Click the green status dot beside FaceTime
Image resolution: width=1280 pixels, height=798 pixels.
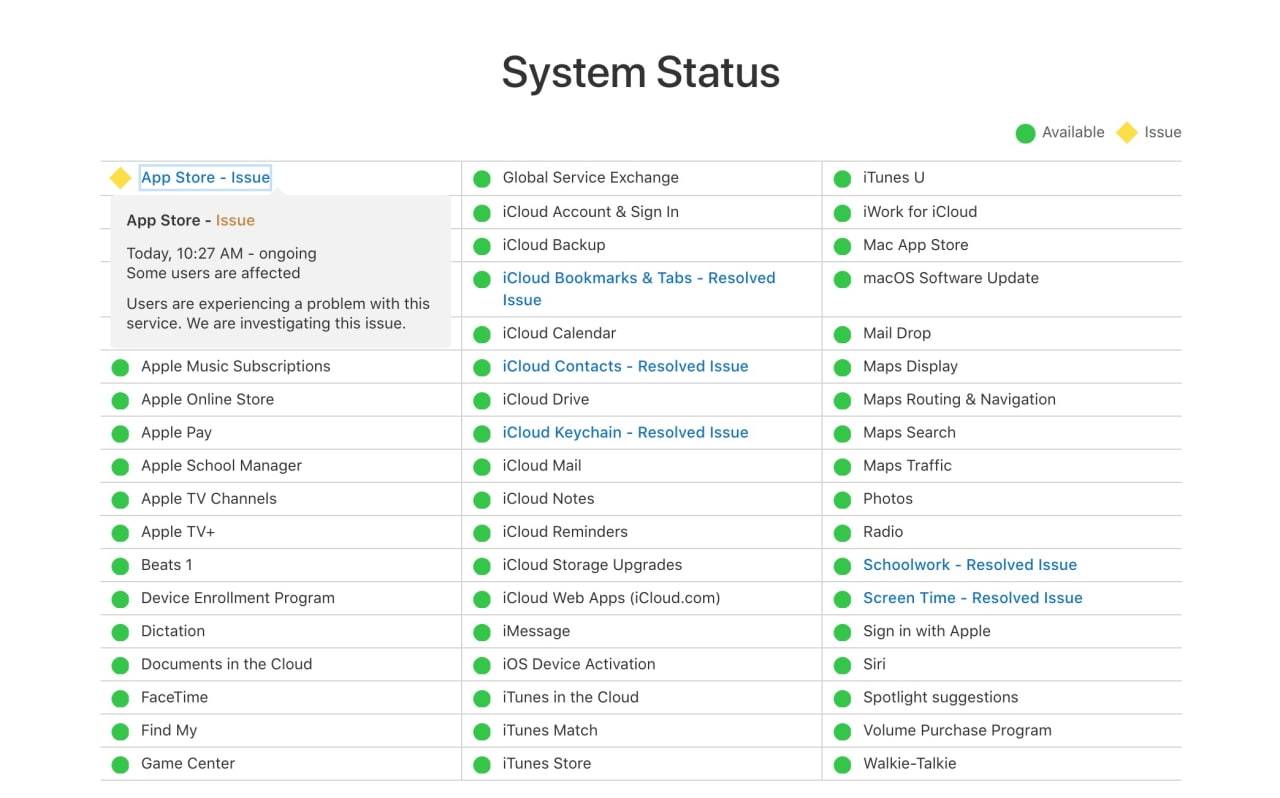[x=120, y=699]
